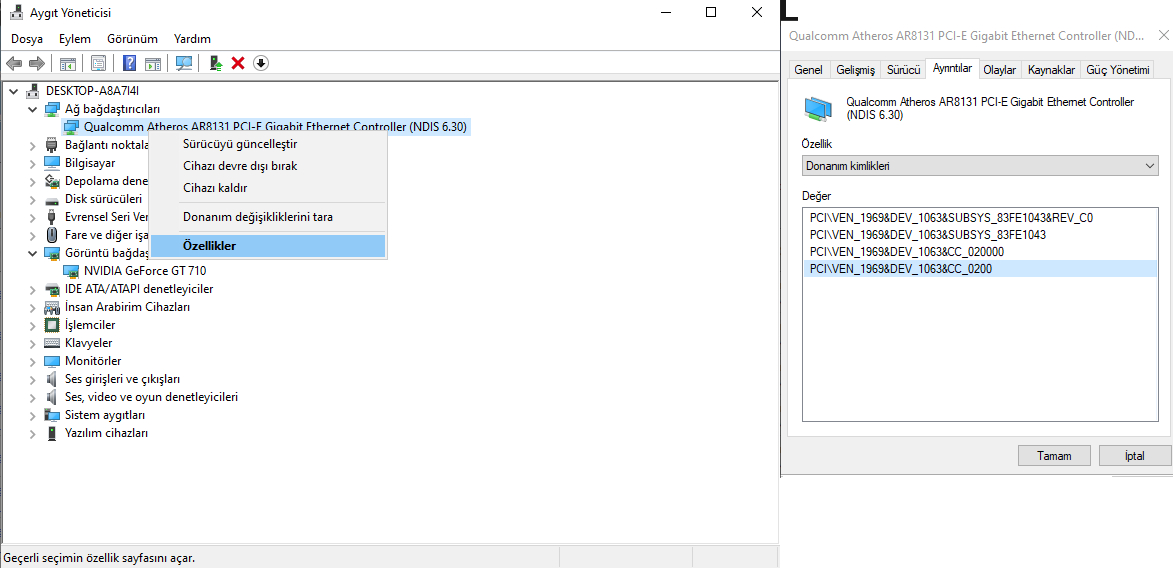This screenshot has height=568, width=1173.
Task: Click the NVIDIA GeForce GT 710 icon
Action: point(72,271)
